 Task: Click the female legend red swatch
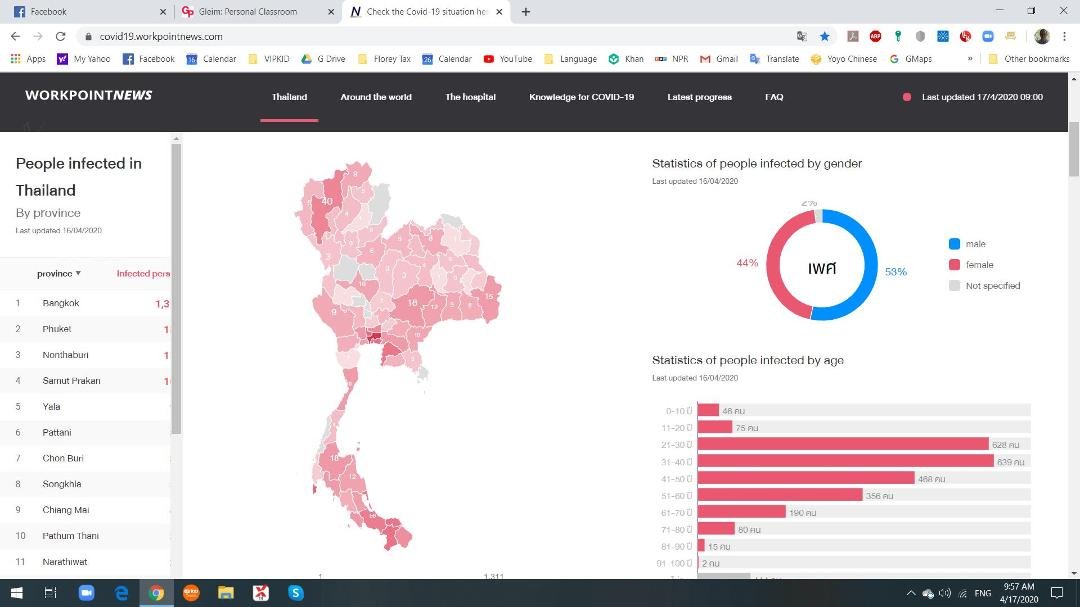tap(954, 265)
